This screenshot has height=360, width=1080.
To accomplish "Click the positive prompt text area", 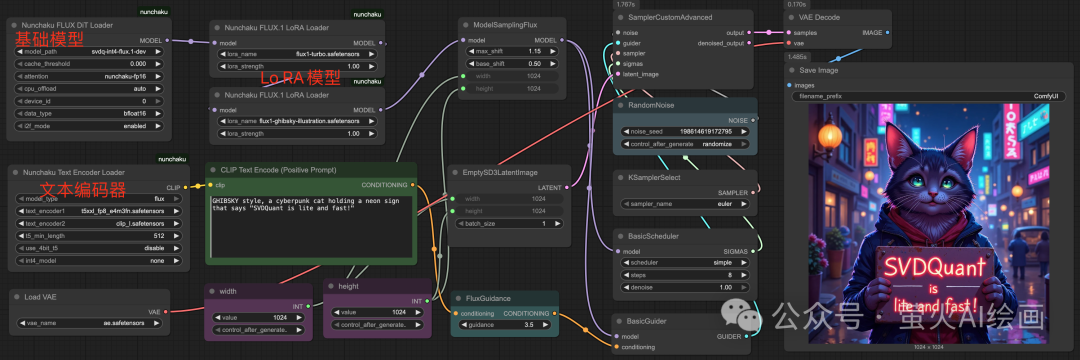I will tap(311, 228).
